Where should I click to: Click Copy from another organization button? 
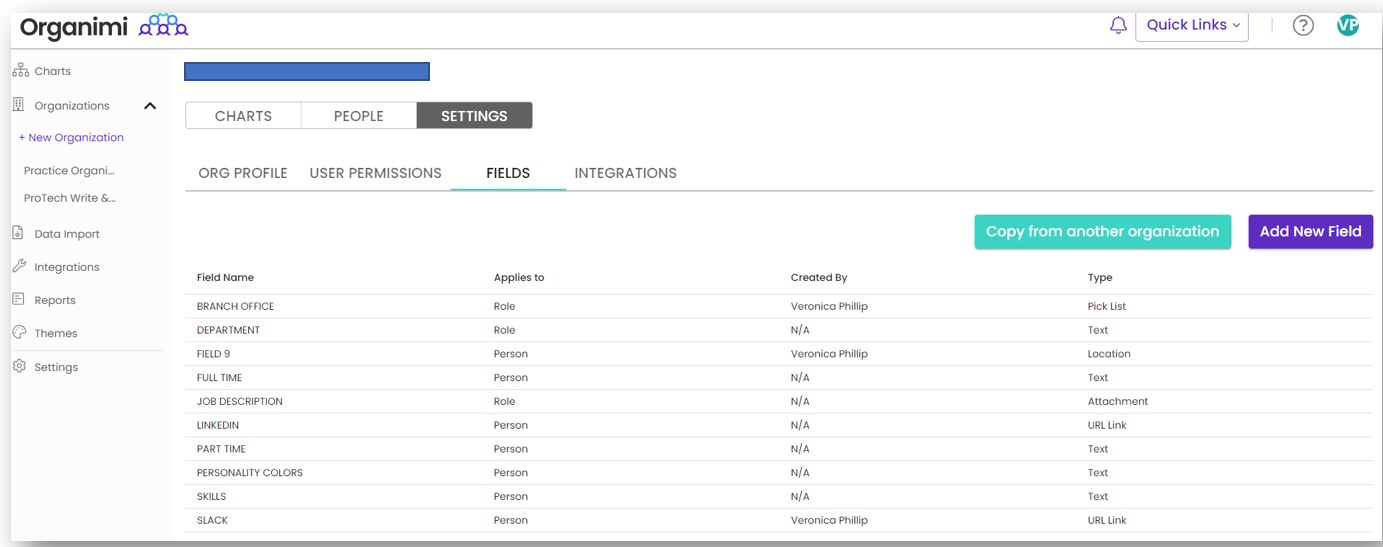click(1102, 232)
